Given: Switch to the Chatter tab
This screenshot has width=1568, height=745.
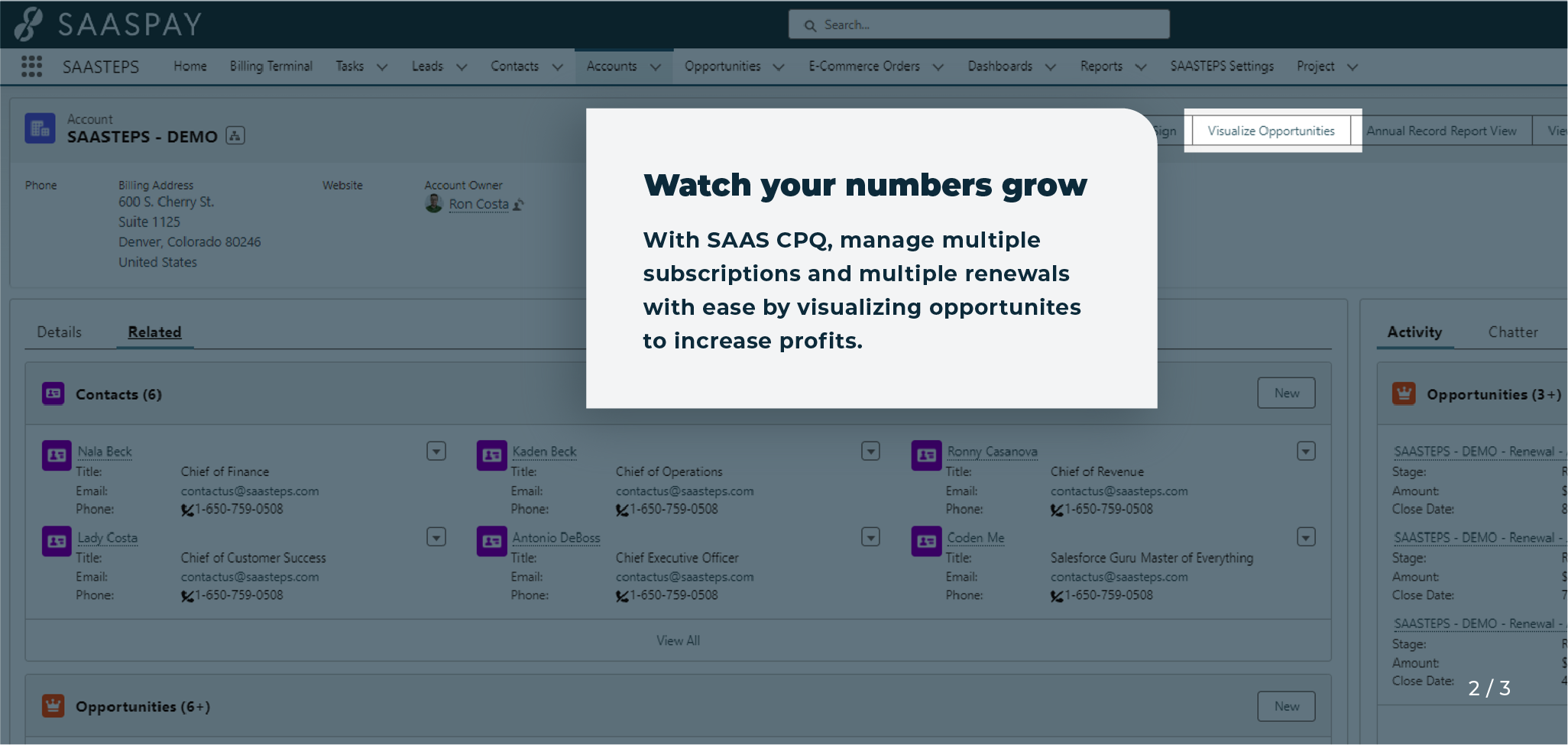Looking at the screenshot, I should tap(1513, 332).
